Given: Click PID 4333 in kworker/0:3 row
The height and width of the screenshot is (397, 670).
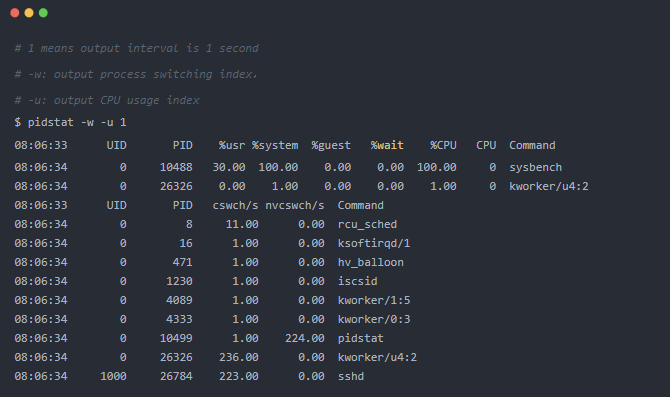Looking at the screenshot, I should pyautogui.click(x=179, y=319).
